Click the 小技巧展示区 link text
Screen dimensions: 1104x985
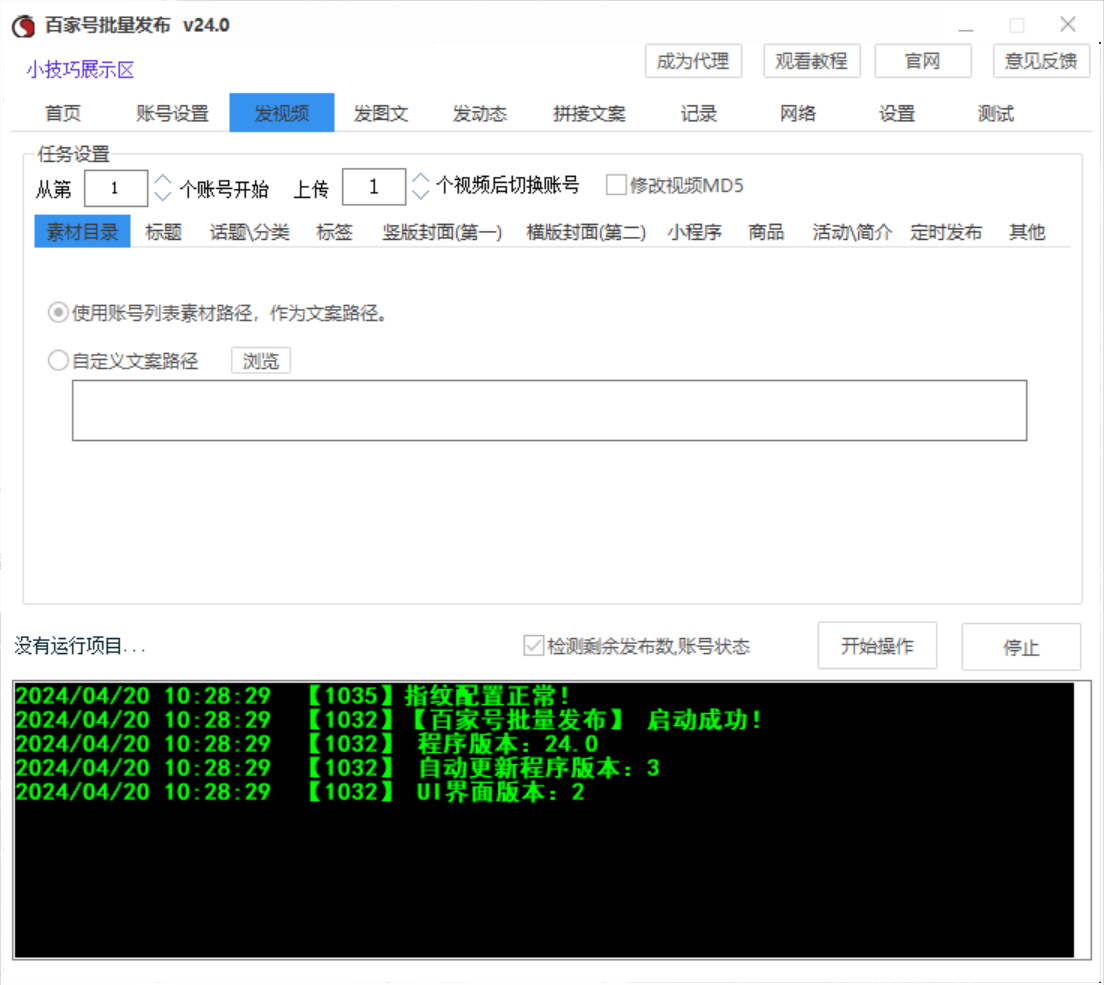[x=80, y=70]
